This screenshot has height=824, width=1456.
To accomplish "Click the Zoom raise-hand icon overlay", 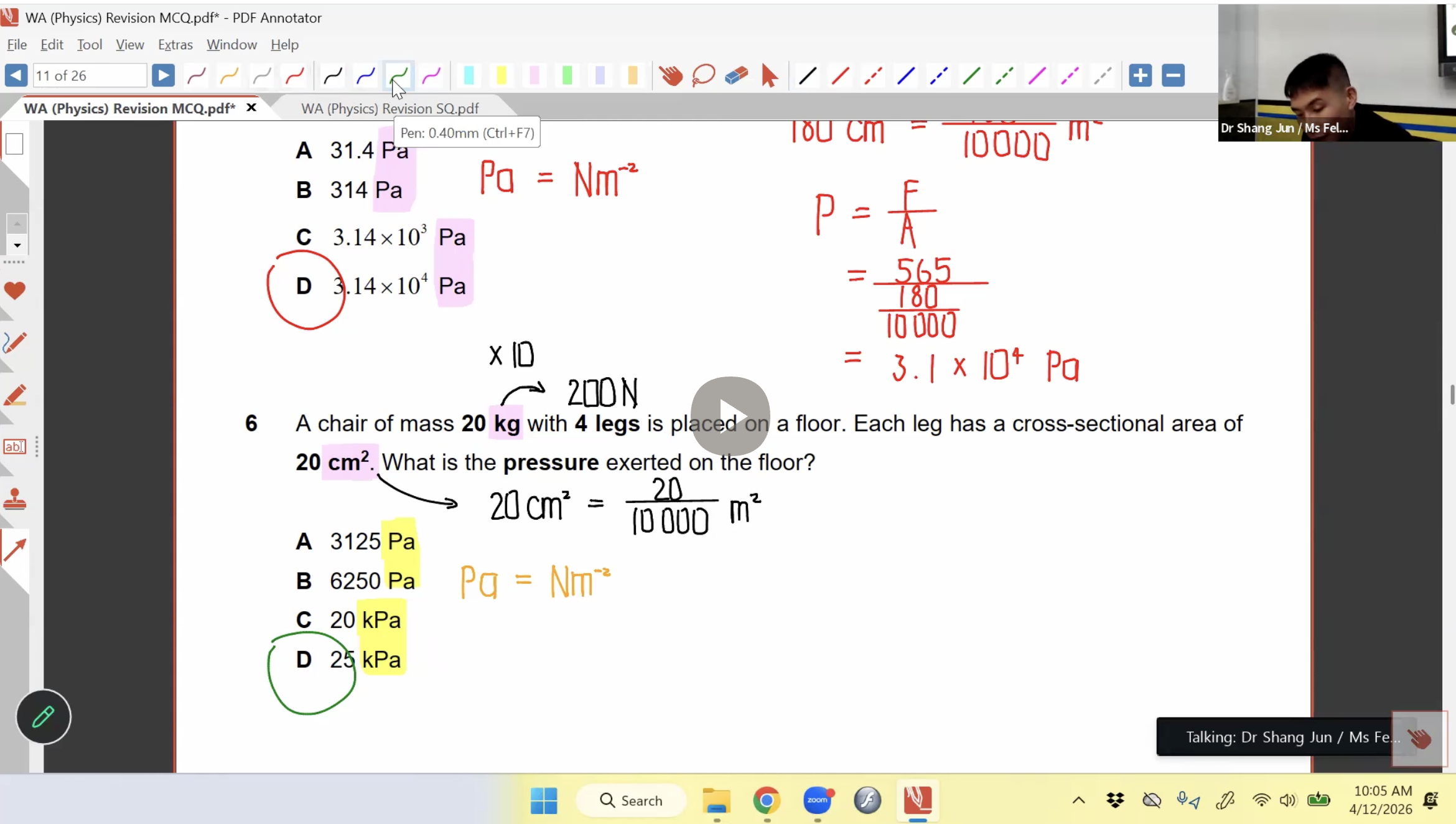I will 1419,738.
